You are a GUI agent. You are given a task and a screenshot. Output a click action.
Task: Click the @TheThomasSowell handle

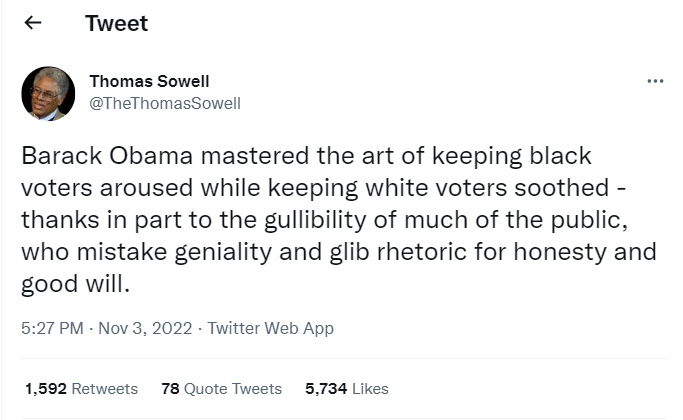[165, 103]
